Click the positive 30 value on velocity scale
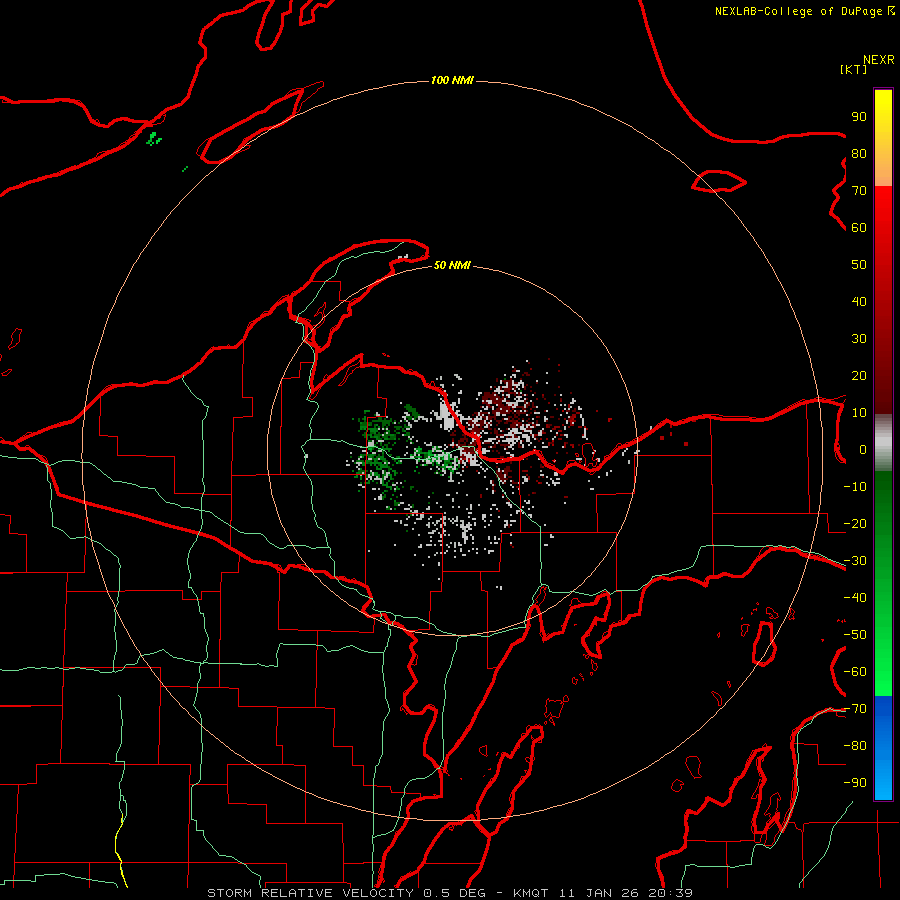This screenshot has height=900, width=900. (859, 339)
